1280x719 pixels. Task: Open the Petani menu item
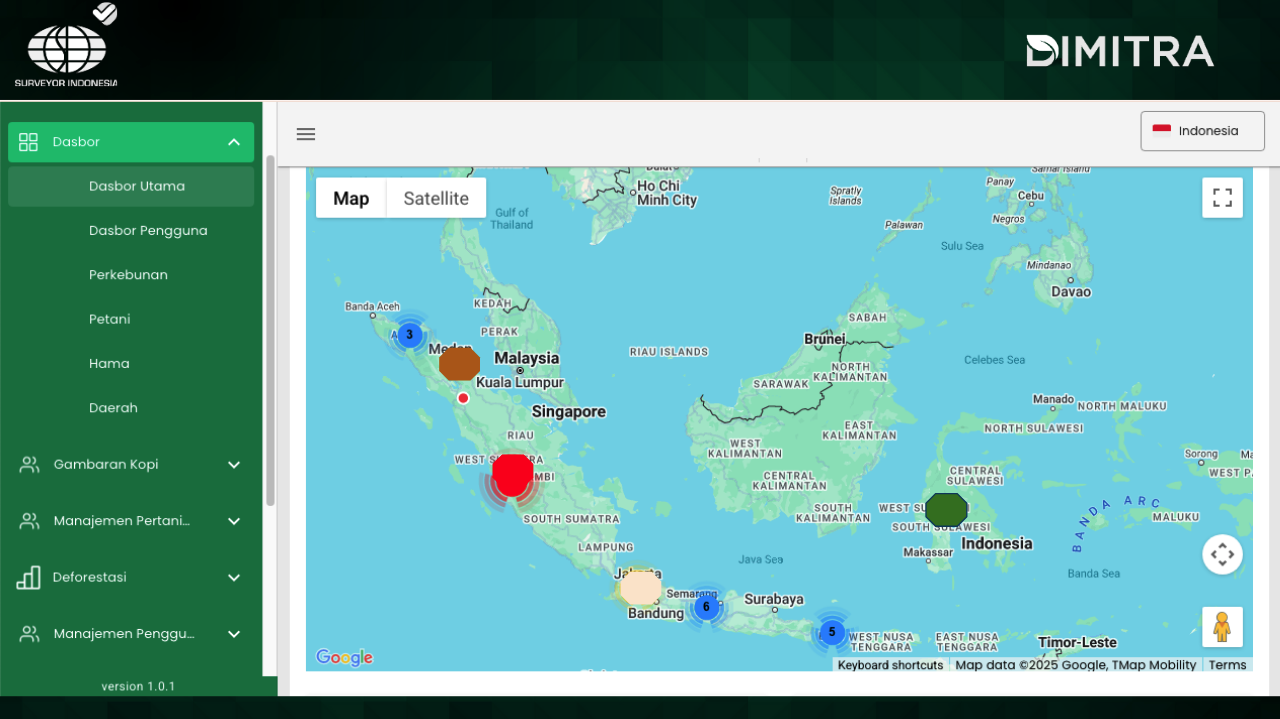(x=109, y=318)
